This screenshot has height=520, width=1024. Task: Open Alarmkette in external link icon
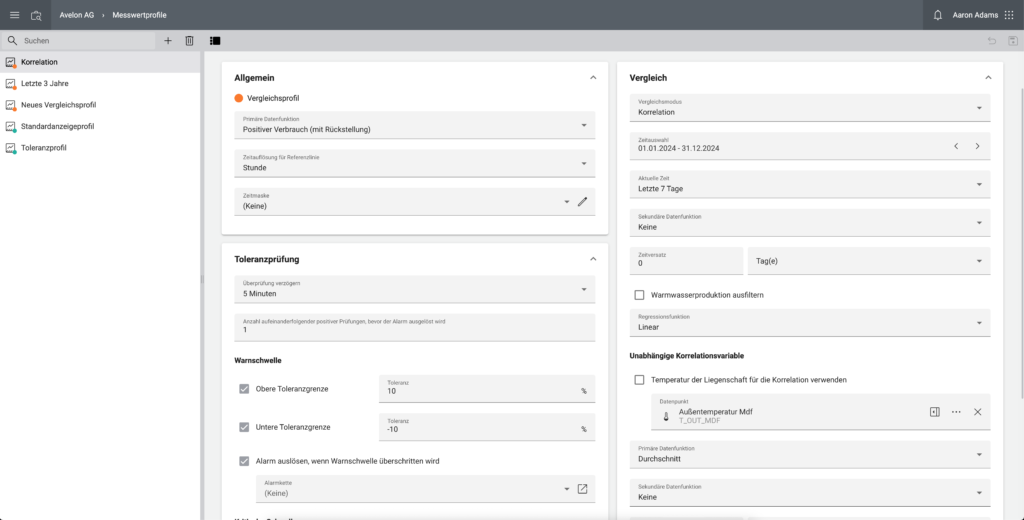point(582,489)
